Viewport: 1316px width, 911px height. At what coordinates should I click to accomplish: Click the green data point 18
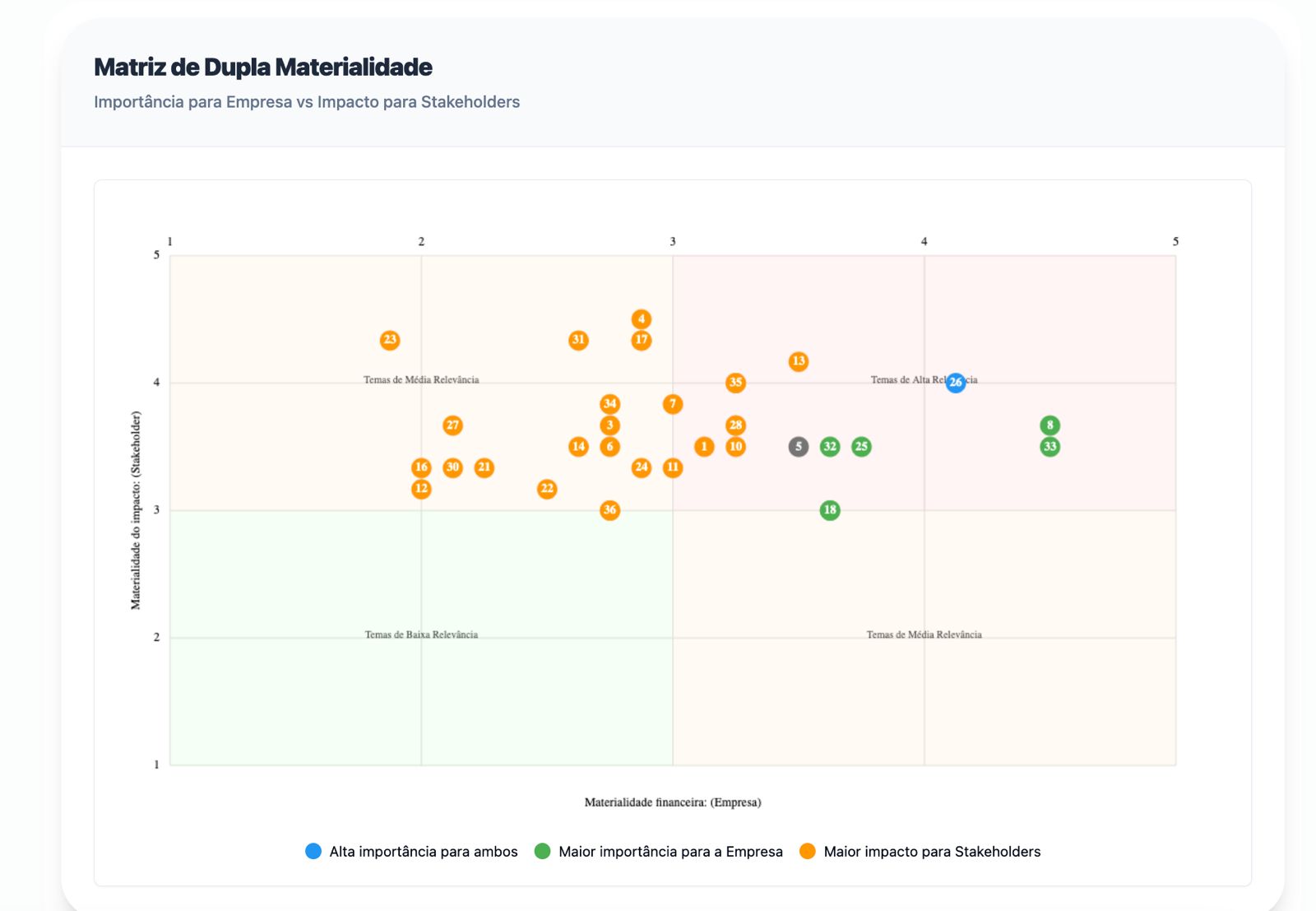pos(830,510)
